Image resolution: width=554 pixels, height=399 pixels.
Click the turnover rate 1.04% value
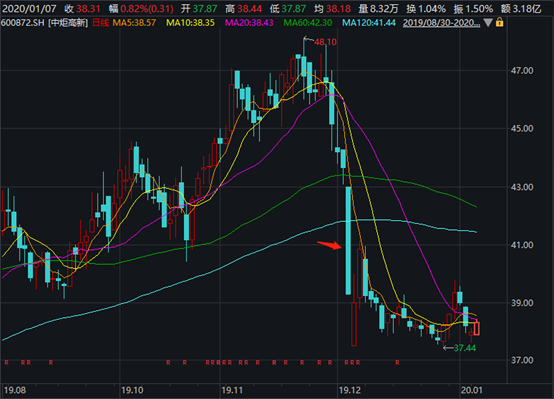(431, 8)
